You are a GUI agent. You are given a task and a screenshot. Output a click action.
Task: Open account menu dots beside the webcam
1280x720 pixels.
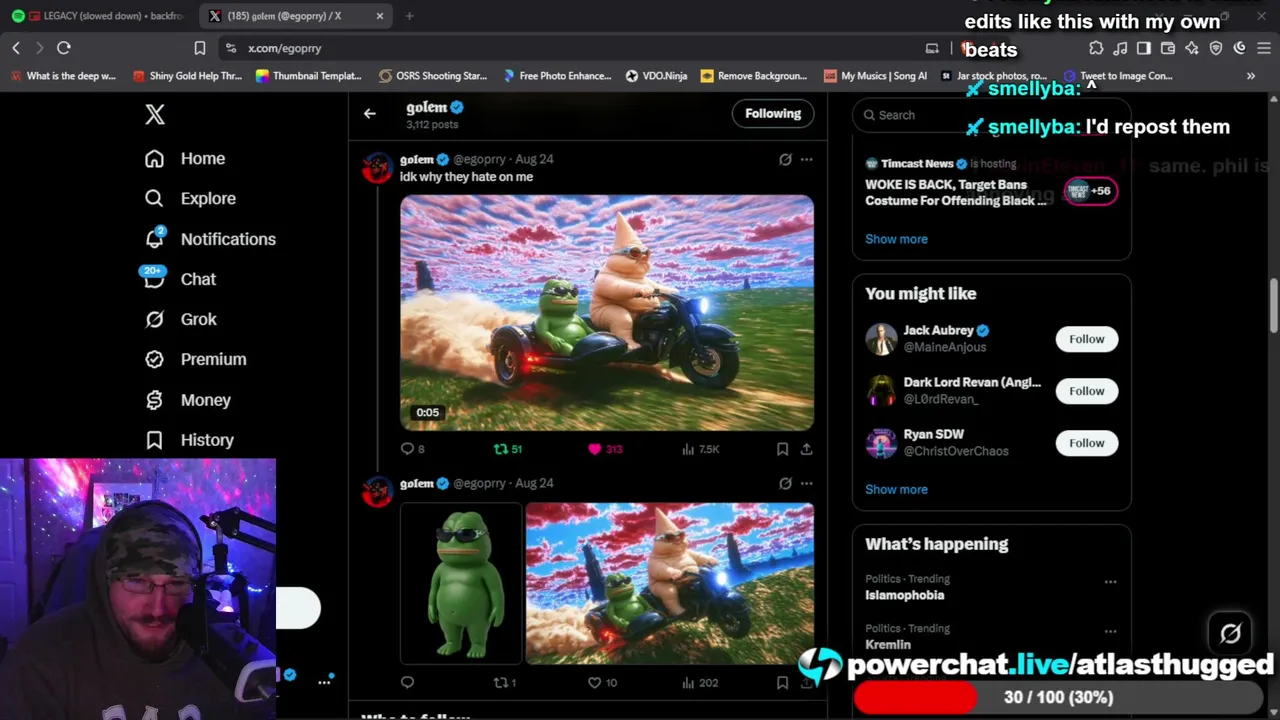324,682
